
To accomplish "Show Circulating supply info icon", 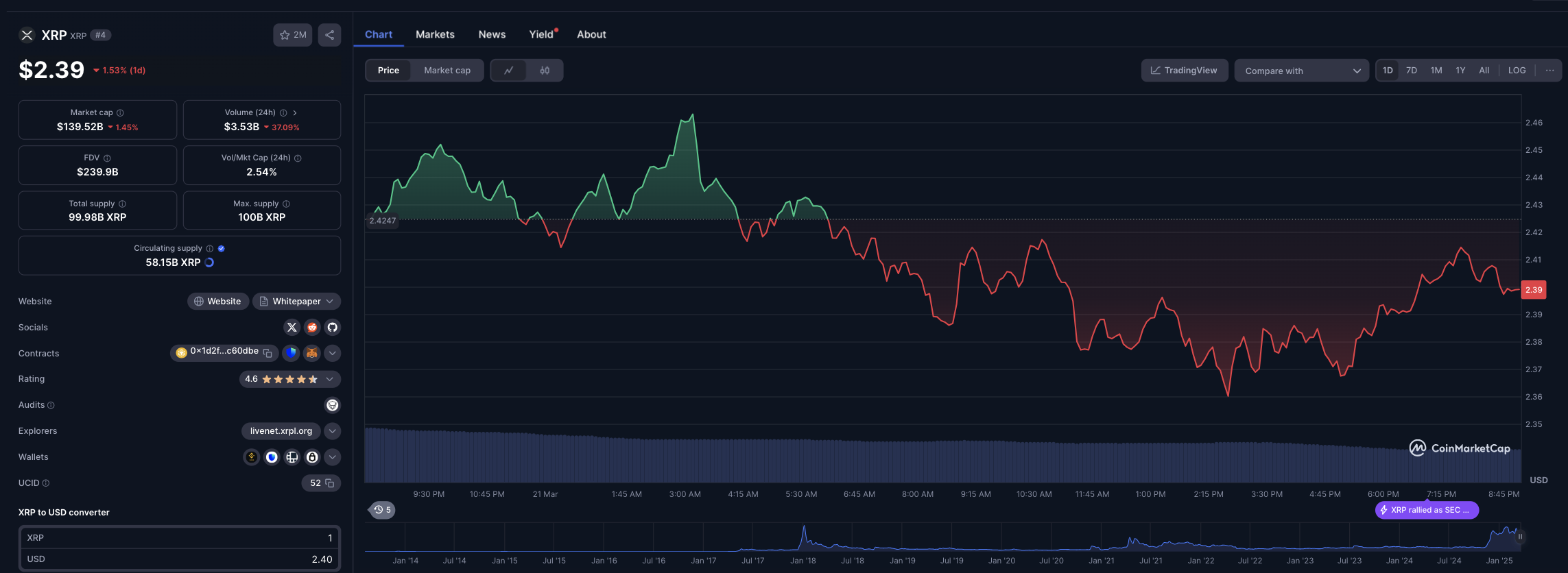I will click(x=210, y=248).
